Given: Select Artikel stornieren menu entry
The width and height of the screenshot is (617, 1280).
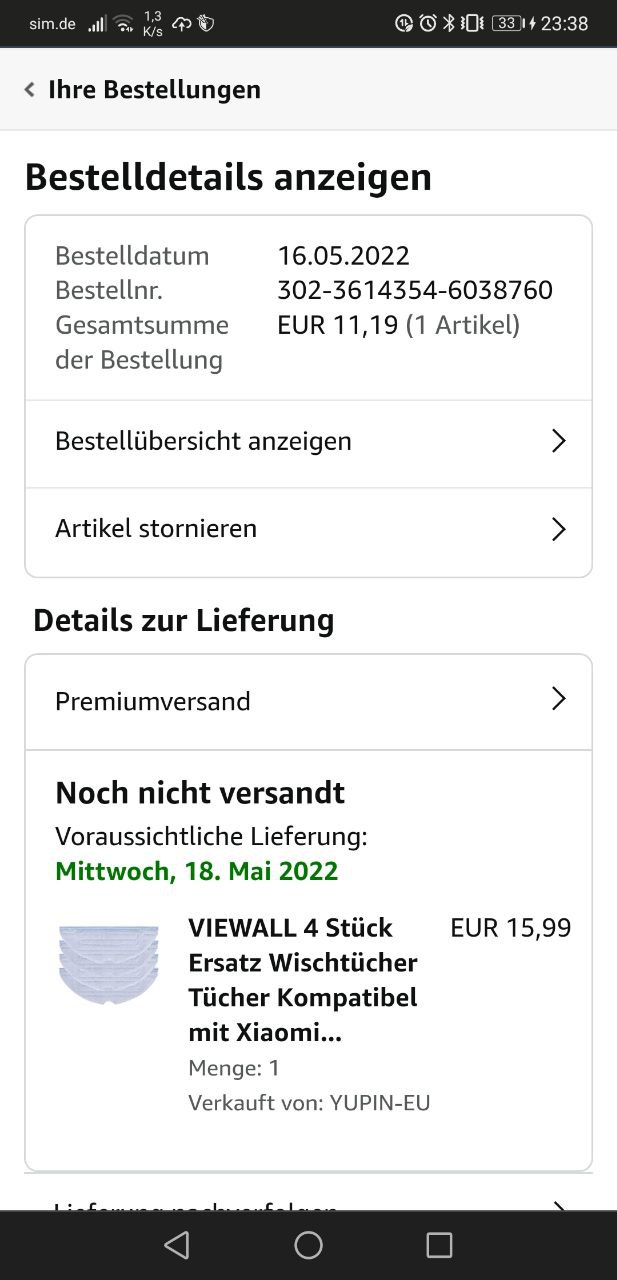Looking at the screenshot, I should click(x=156, y=529).
